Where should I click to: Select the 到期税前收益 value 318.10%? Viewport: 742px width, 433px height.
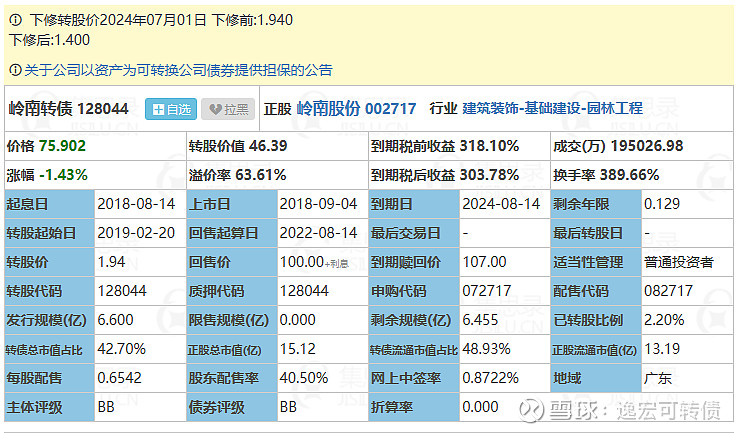(x=489, y=146)
